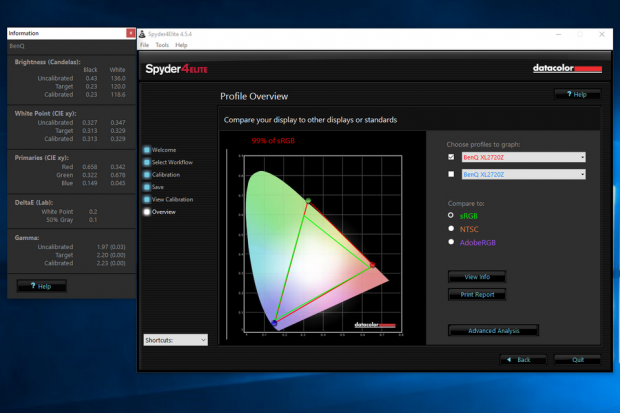Click the Calibration step icon
Image resolution: width=620 pixels, height=413 pixels.
click(x=147, y=174)
